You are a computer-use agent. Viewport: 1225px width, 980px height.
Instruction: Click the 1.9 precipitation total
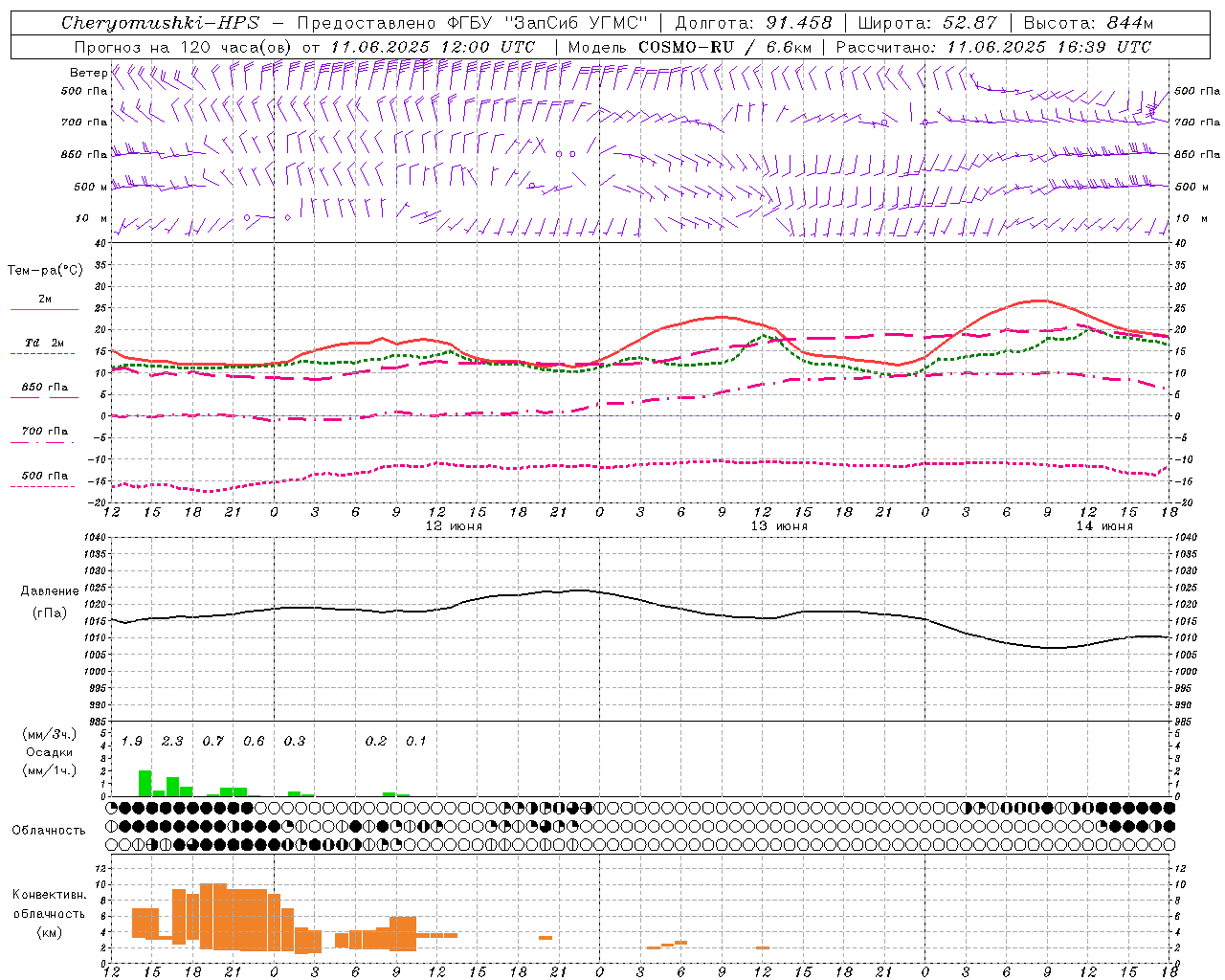pos(131,742)
